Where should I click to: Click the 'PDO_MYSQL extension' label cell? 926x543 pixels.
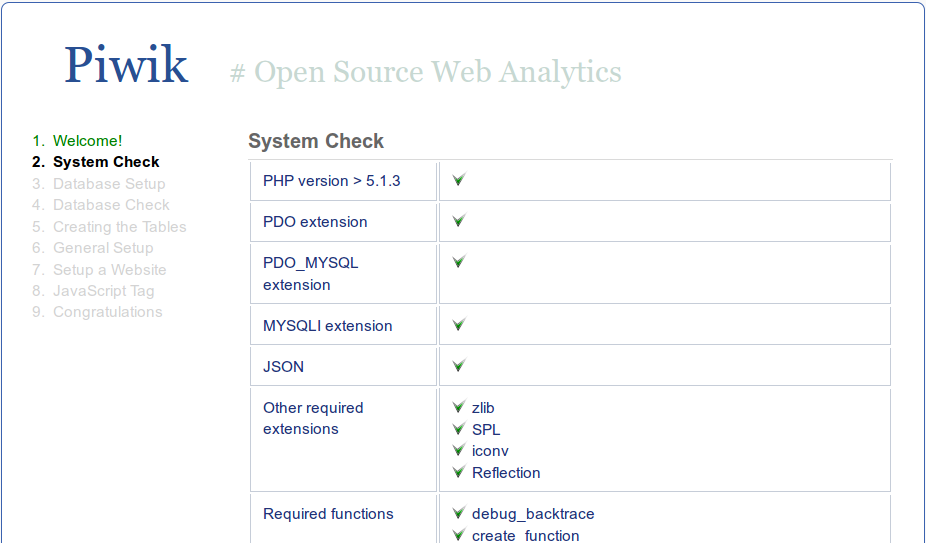(x=343, y=274)
